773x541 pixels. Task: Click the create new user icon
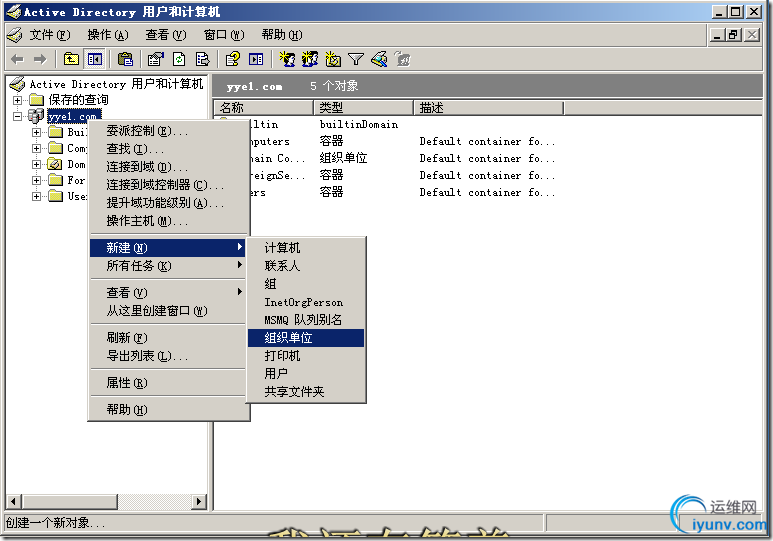coord(287,60)
